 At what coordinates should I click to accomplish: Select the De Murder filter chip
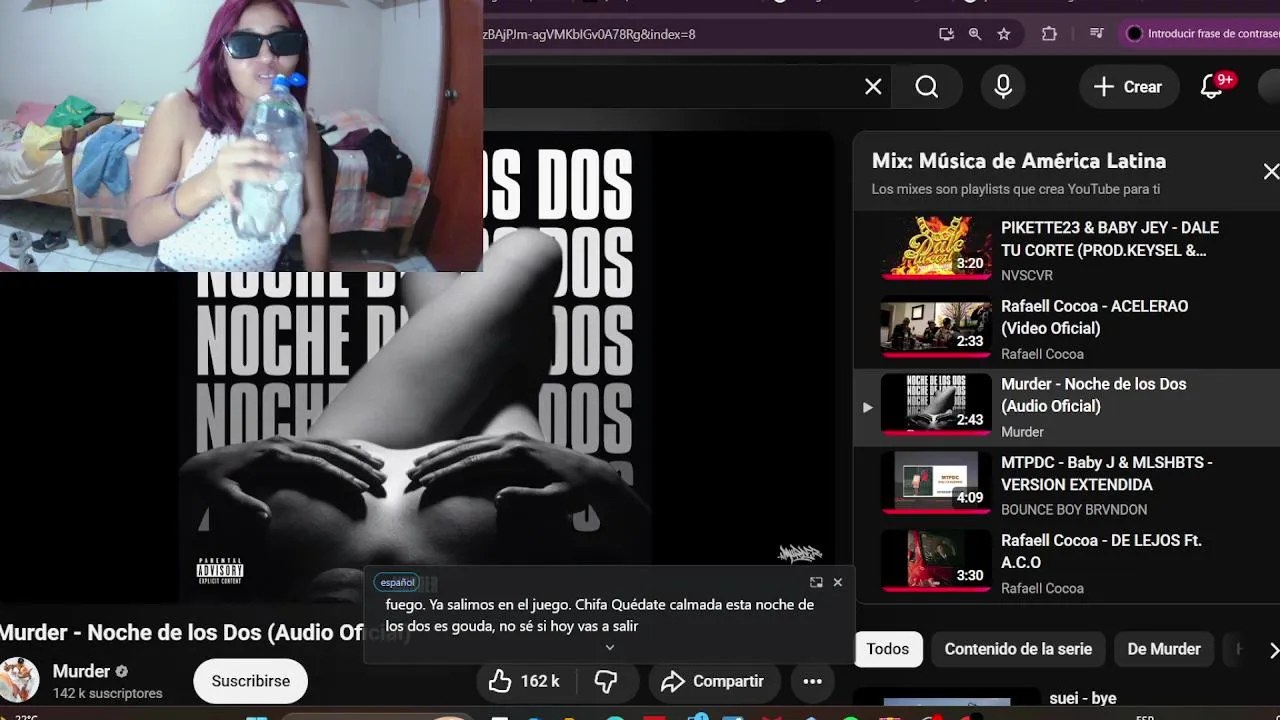click(1164, 649)
